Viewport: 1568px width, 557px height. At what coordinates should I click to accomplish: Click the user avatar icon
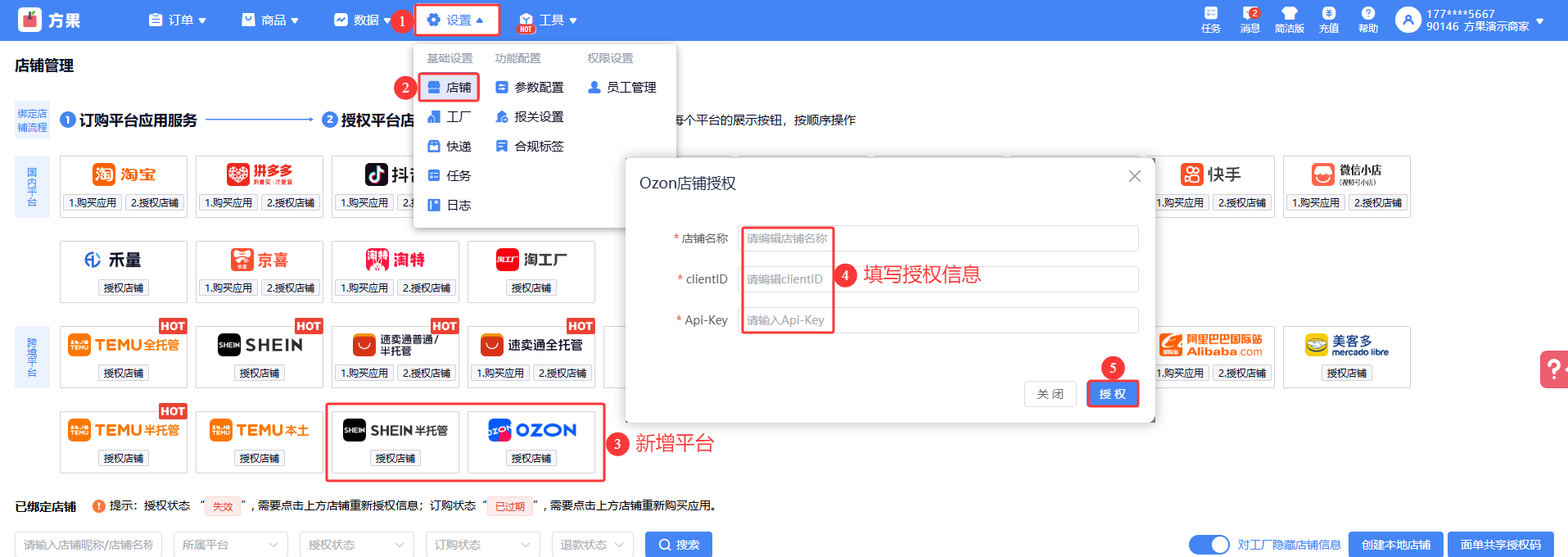1408,20
